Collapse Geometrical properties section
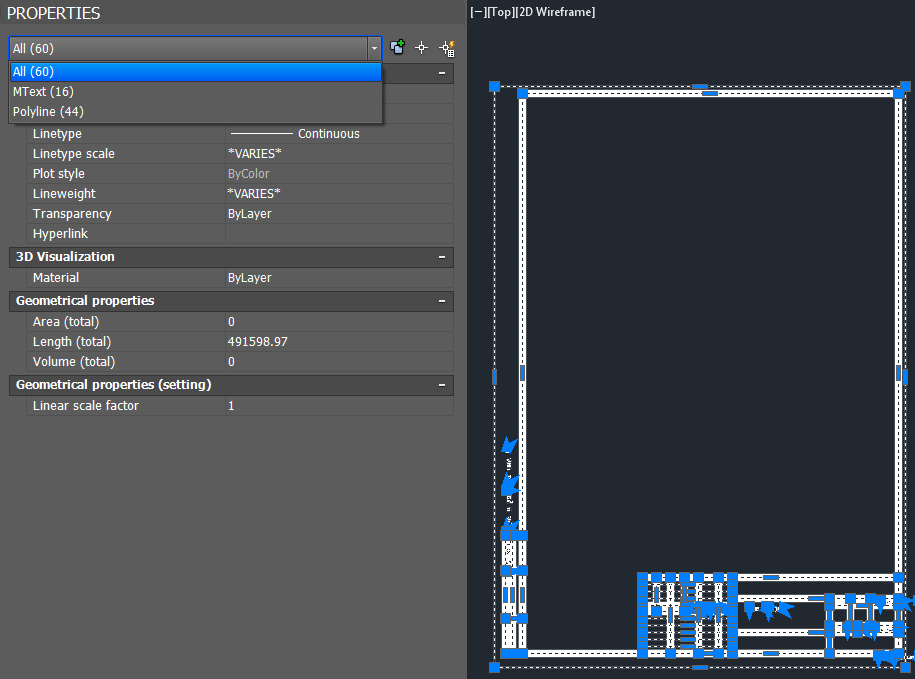This screenshot has width=915, height=679. (442, 301)
